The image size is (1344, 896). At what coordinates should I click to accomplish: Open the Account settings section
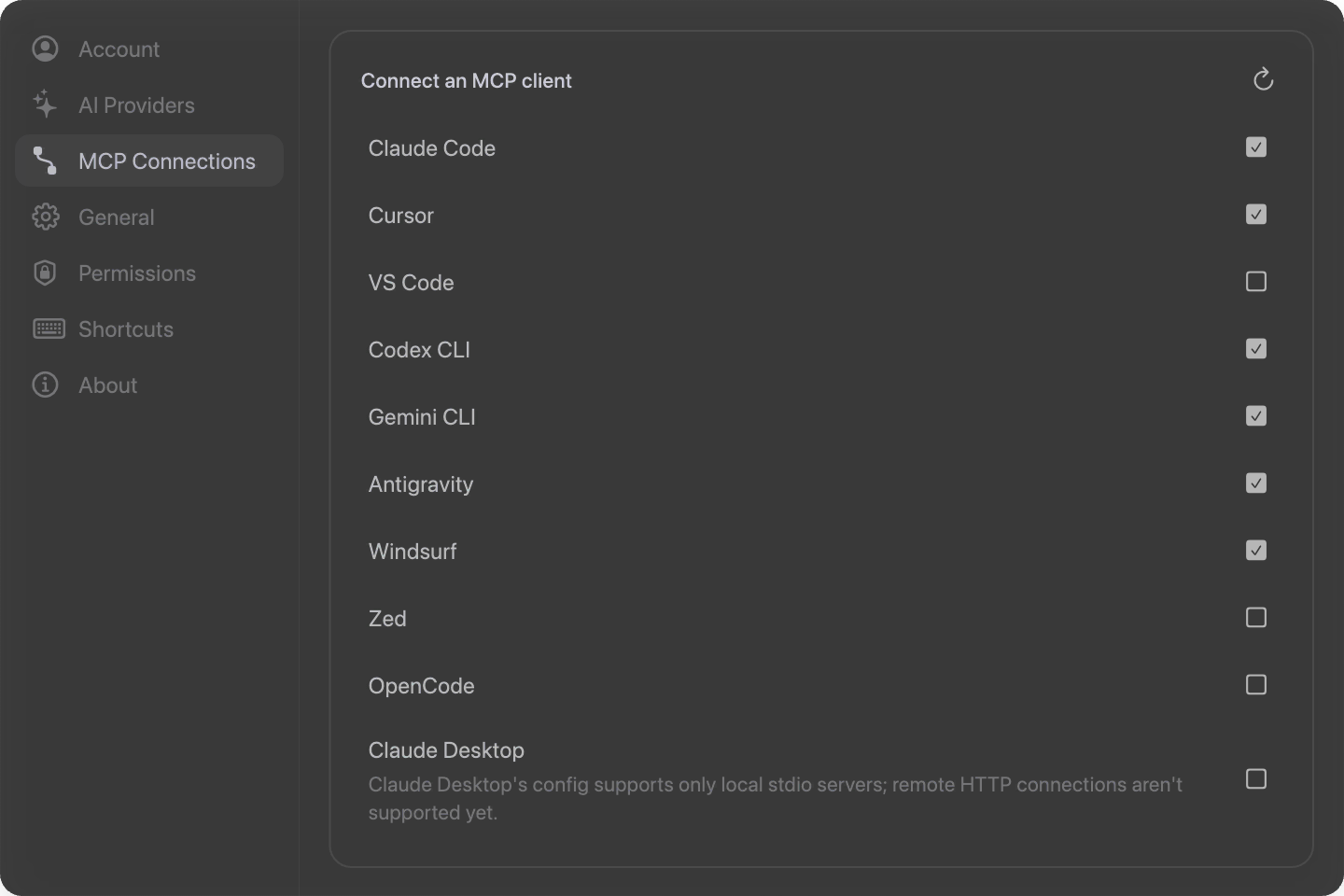[149, 49]
